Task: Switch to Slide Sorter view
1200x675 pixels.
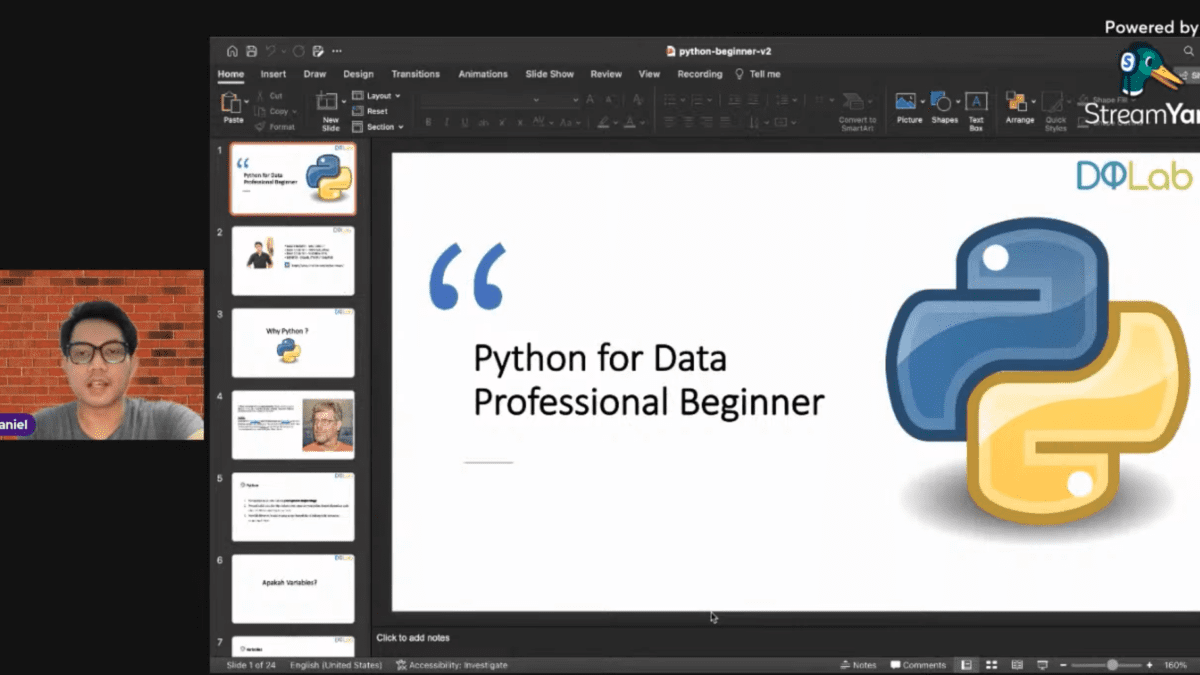Action: (991, 665)
